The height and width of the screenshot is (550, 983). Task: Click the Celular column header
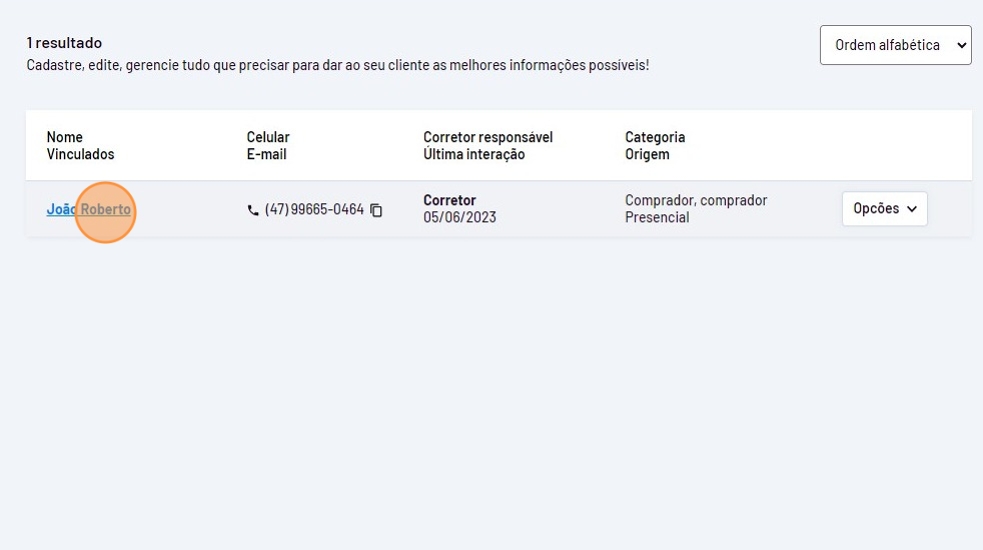tap(268, 137)
